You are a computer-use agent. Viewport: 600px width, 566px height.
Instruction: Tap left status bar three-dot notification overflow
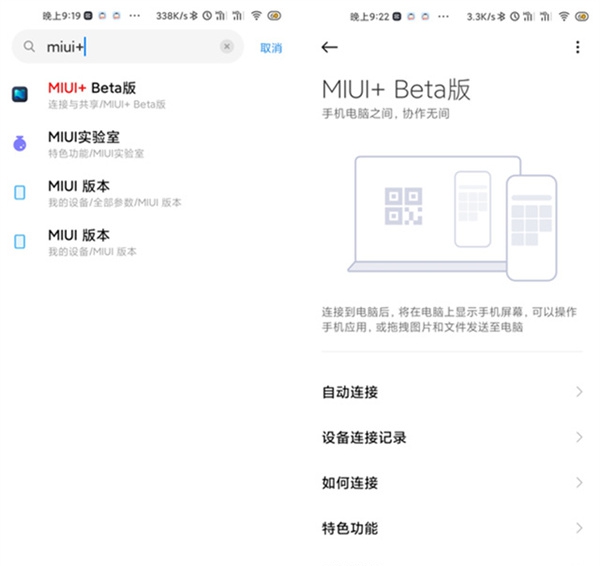pos(135,16)
